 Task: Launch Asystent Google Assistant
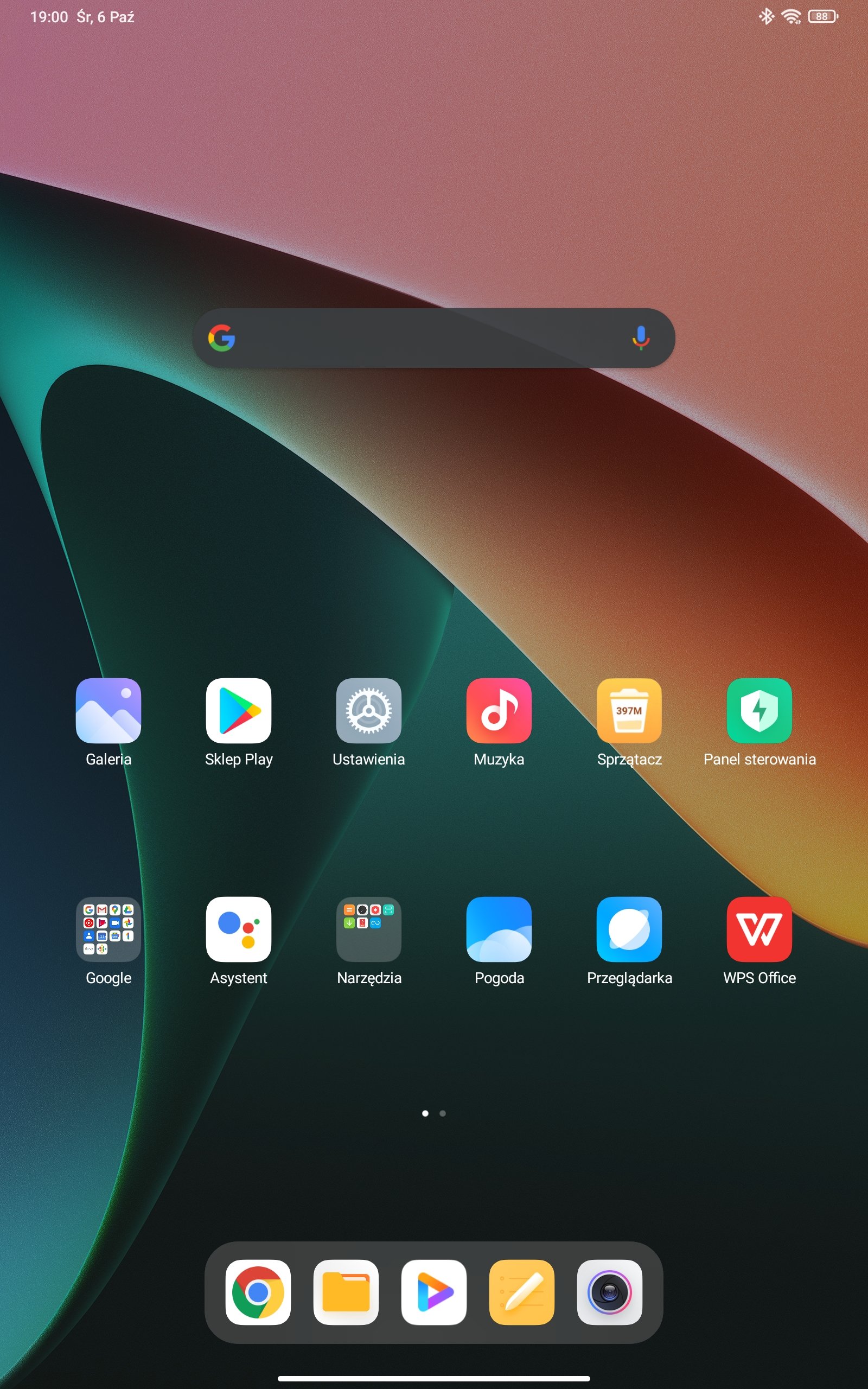point(239,929)
